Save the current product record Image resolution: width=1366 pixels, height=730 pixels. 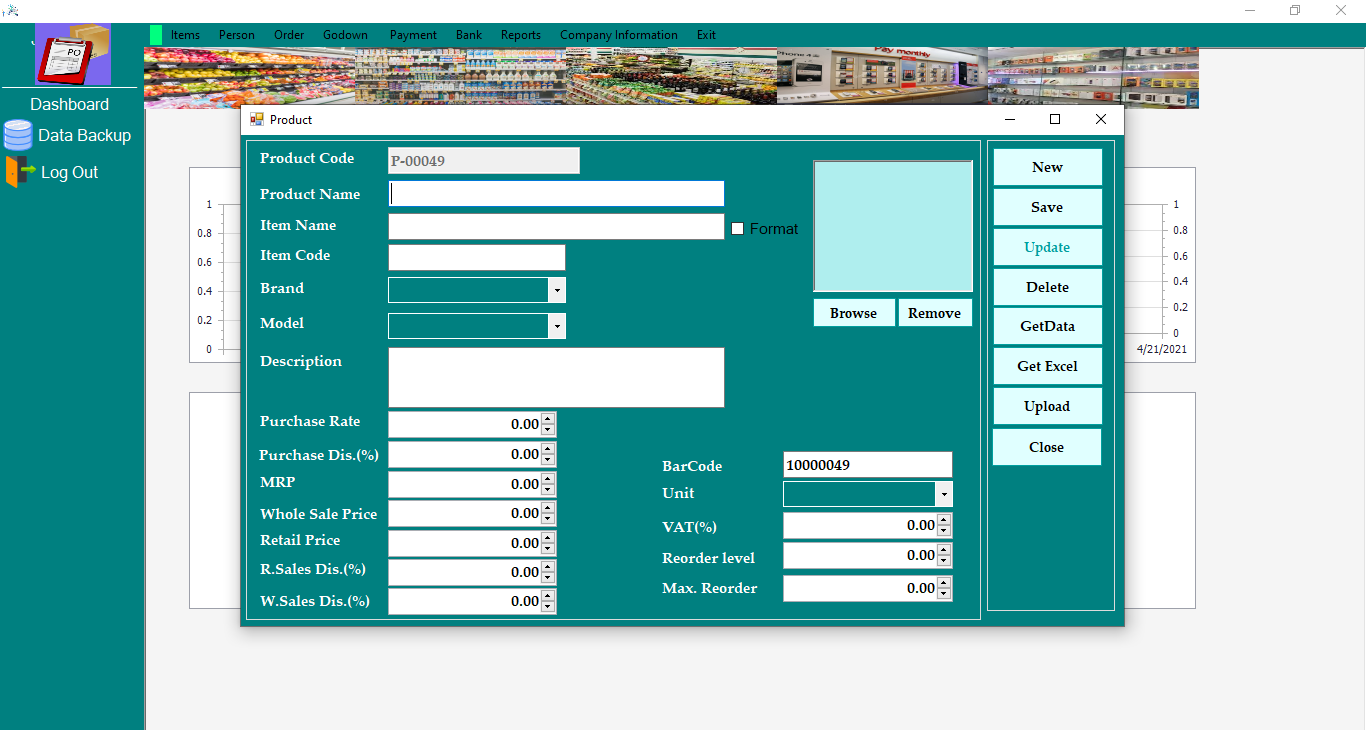tap(1047, 206)
